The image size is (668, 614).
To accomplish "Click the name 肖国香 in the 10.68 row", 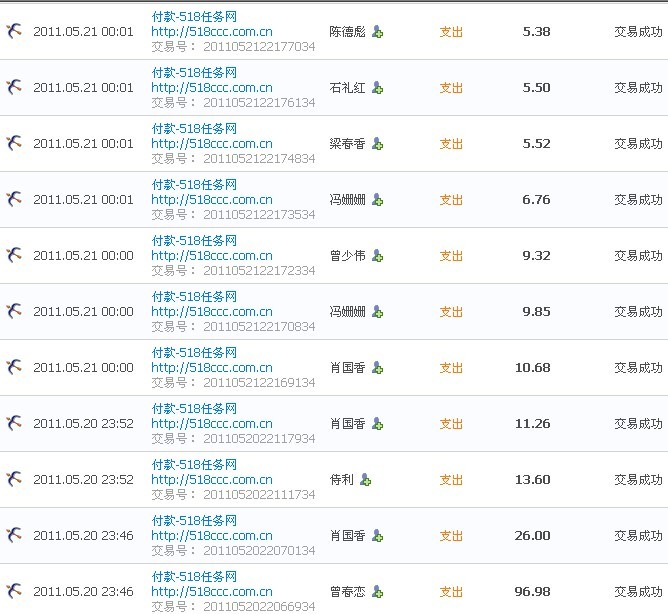I will point(347,368).
